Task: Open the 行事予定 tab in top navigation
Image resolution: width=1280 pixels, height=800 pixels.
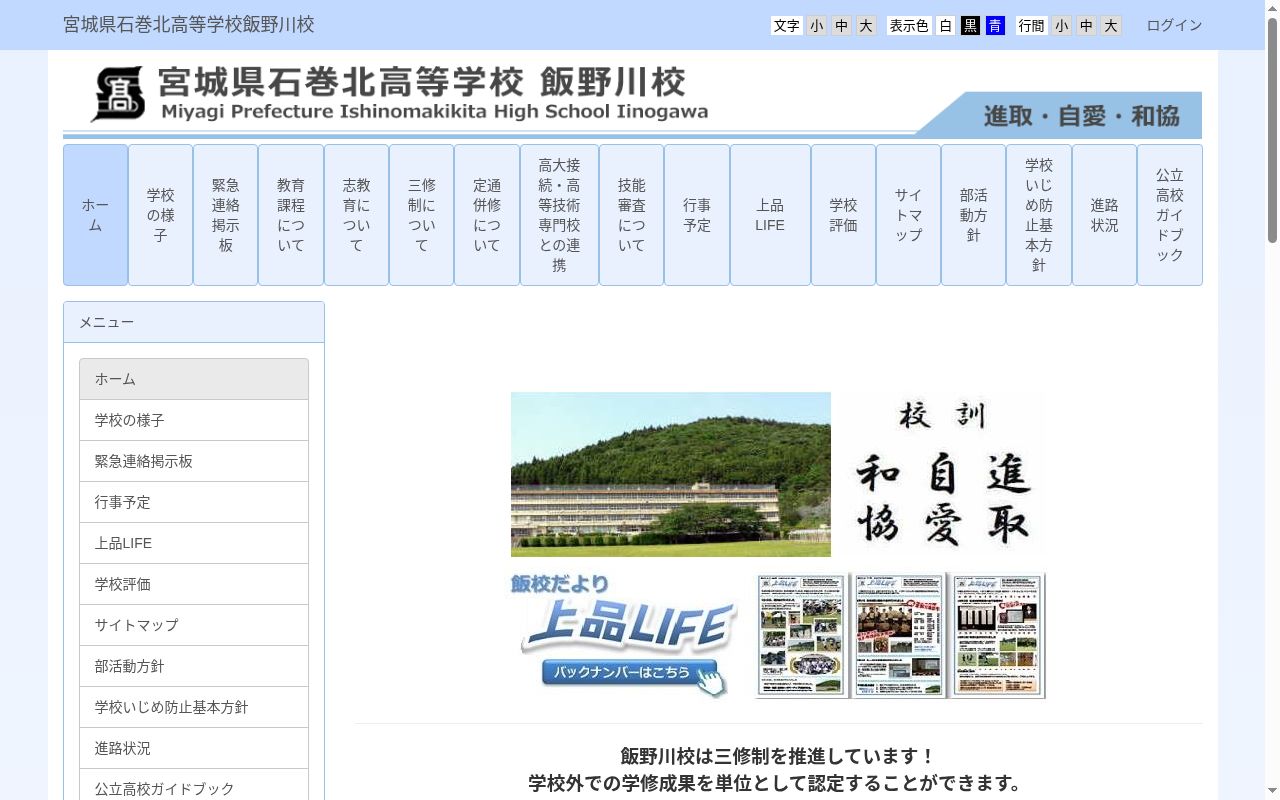Action: 697,215
